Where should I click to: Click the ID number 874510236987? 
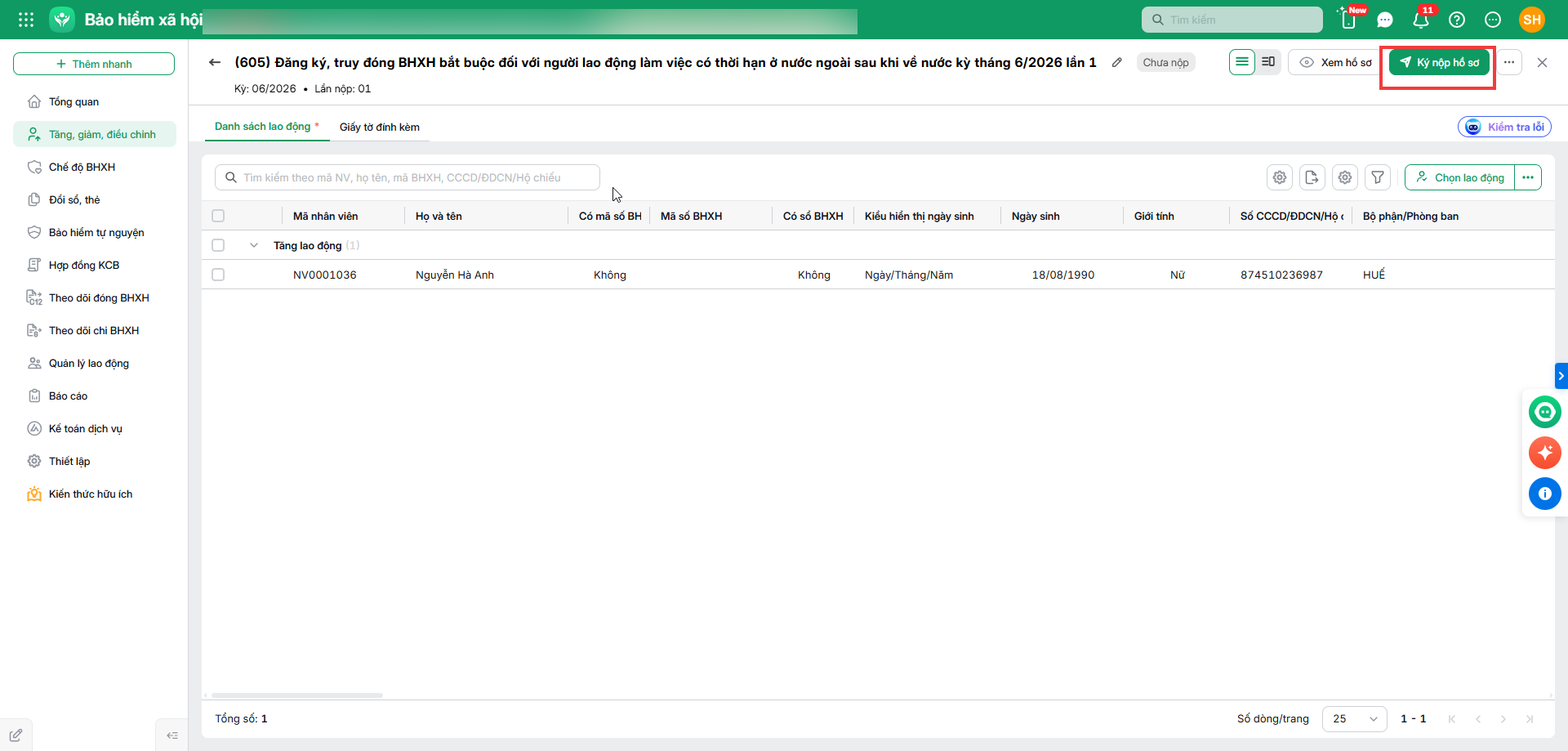tap(1281, 275)
